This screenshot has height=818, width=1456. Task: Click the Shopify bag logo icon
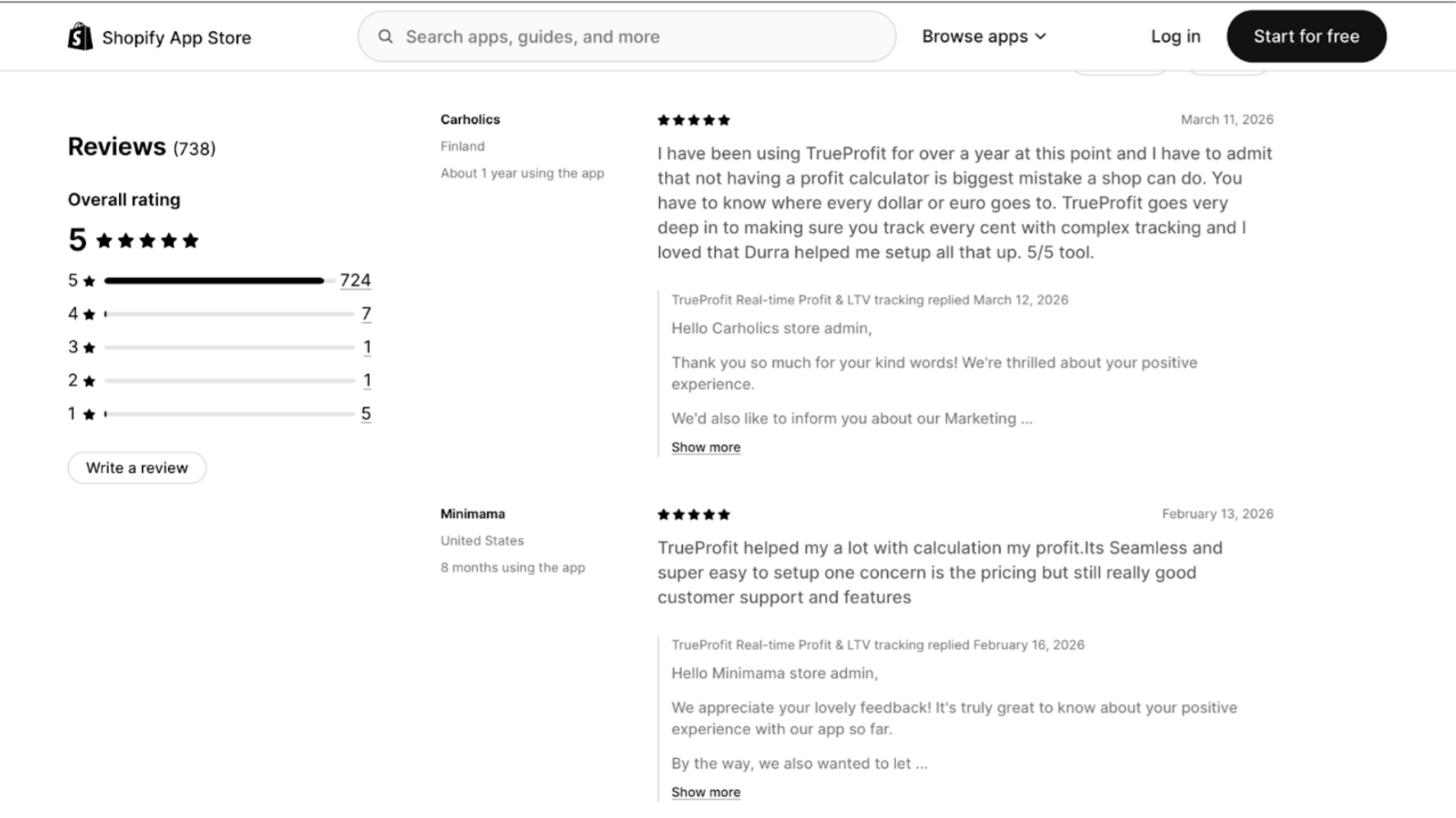80,37
